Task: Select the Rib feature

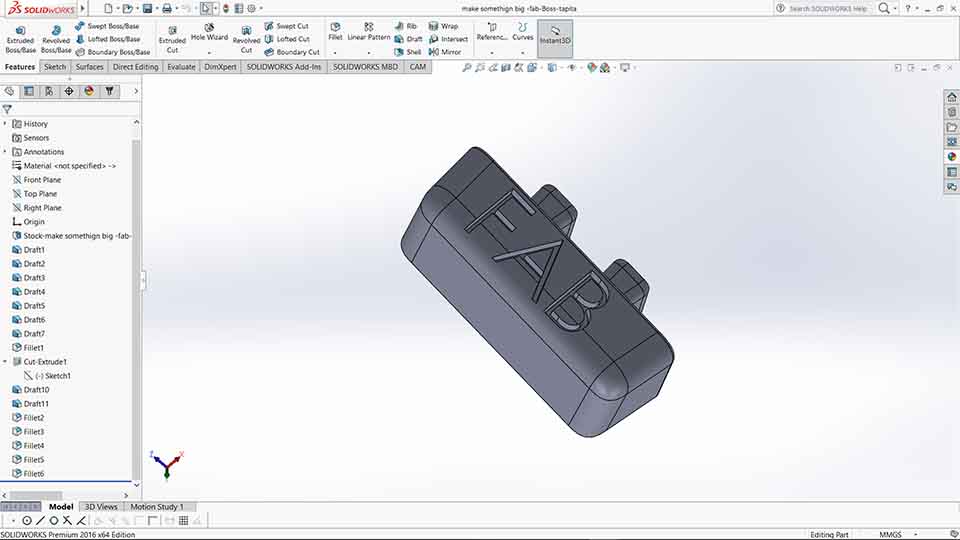Action: 406,26
